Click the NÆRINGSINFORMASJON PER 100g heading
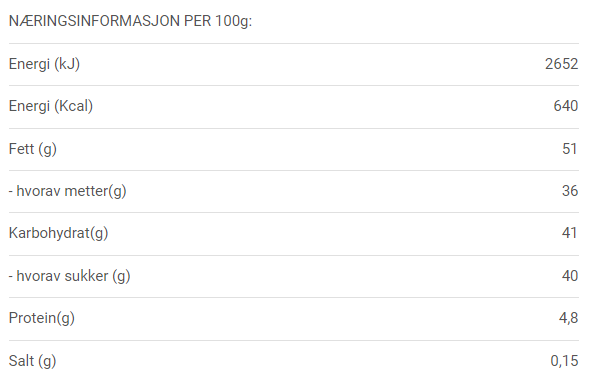This screenshot has width=589, height=374. 130,21
